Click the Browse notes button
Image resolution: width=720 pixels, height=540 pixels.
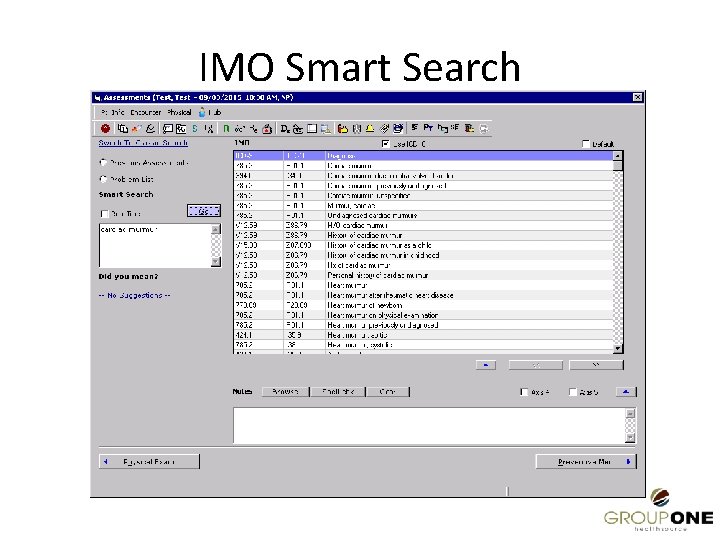click(285, 392)
